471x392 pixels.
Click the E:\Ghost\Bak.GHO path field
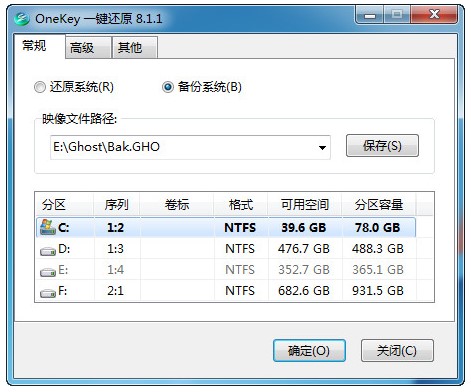tap(190, 147)
